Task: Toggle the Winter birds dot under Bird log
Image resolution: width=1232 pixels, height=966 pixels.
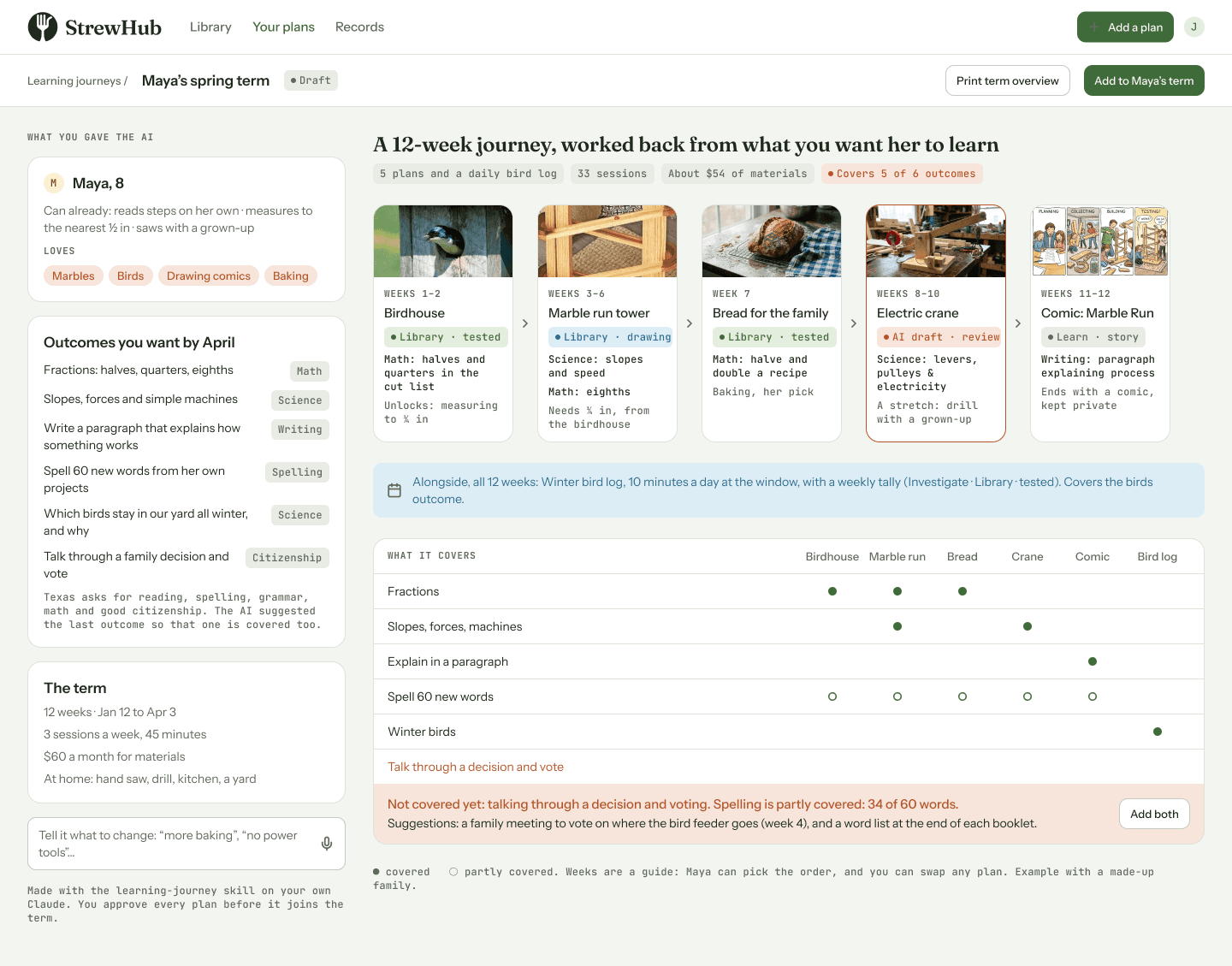Action: 1158,732
